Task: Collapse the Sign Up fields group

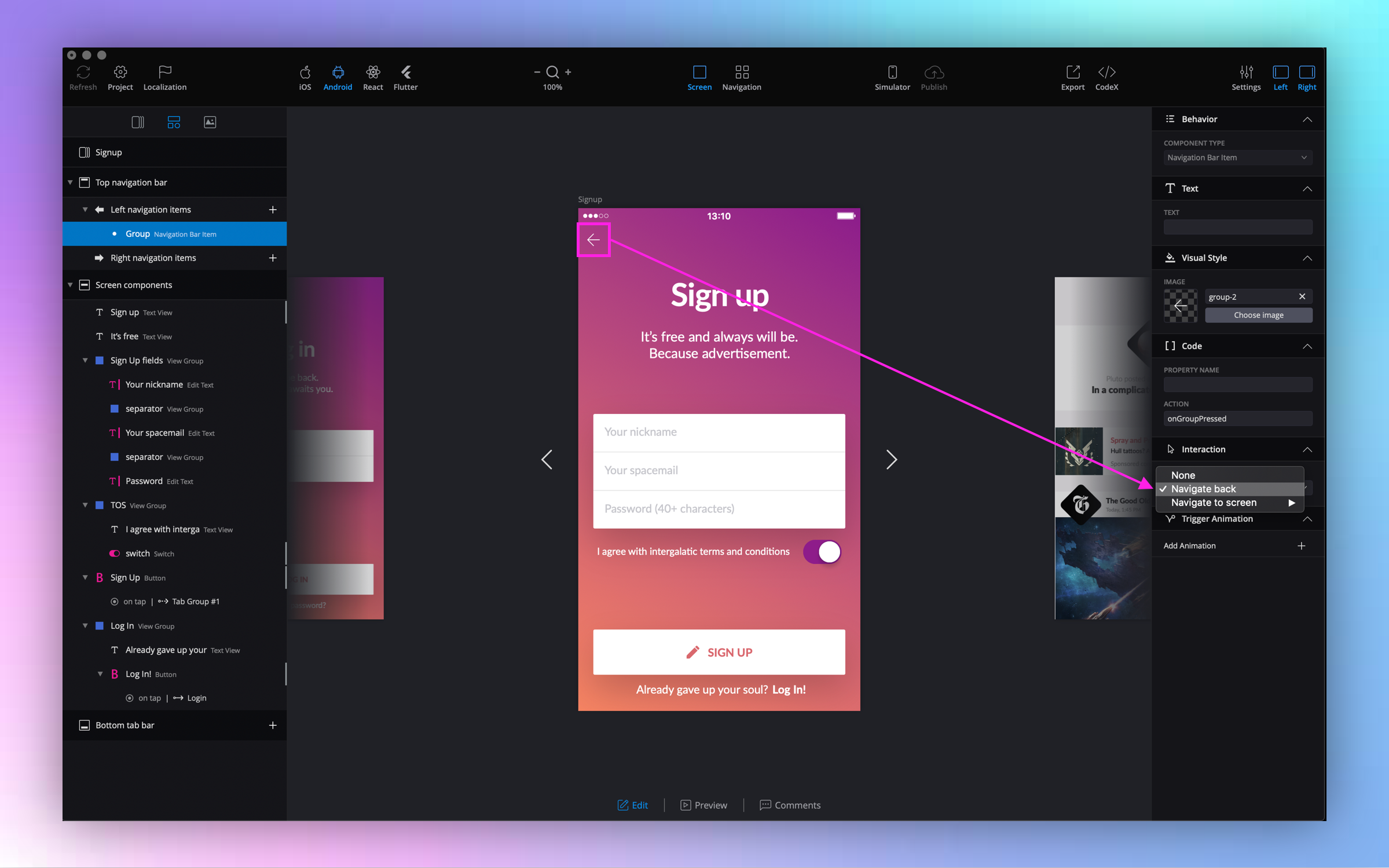Action: tap(85, 360)
